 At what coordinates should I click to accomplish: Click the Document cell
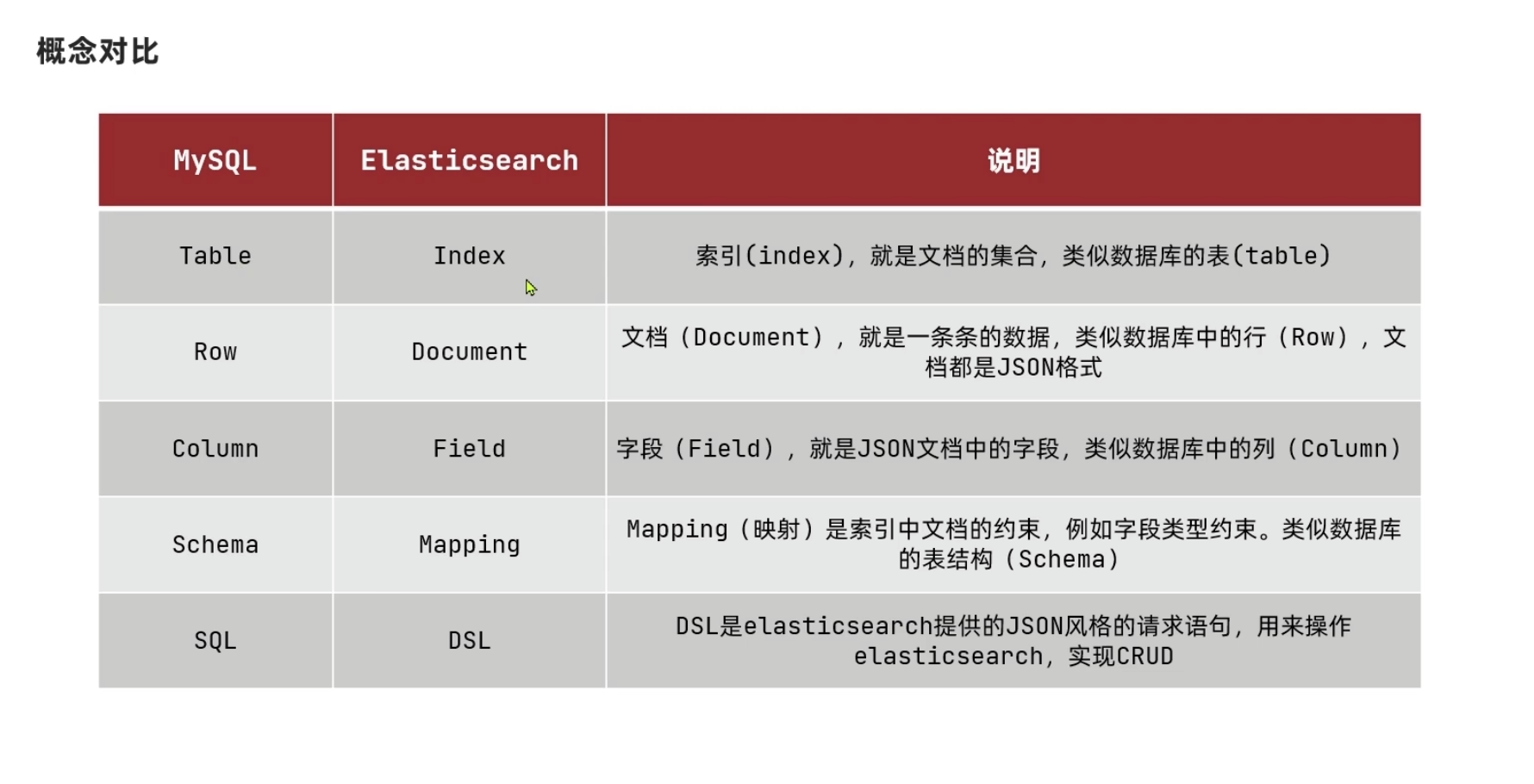tap(469, 352)
